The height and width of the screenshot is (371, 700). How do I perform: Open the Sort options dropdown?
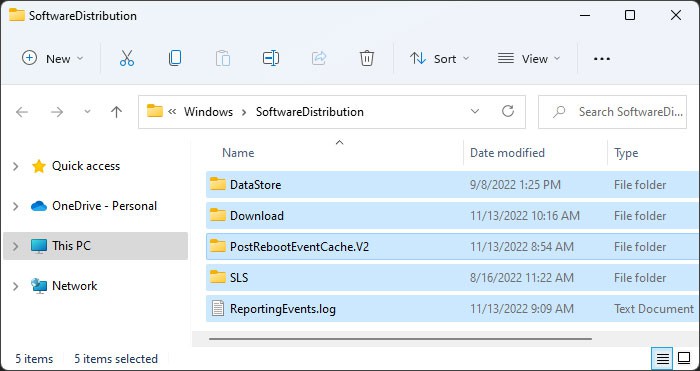tap(439, 58)
